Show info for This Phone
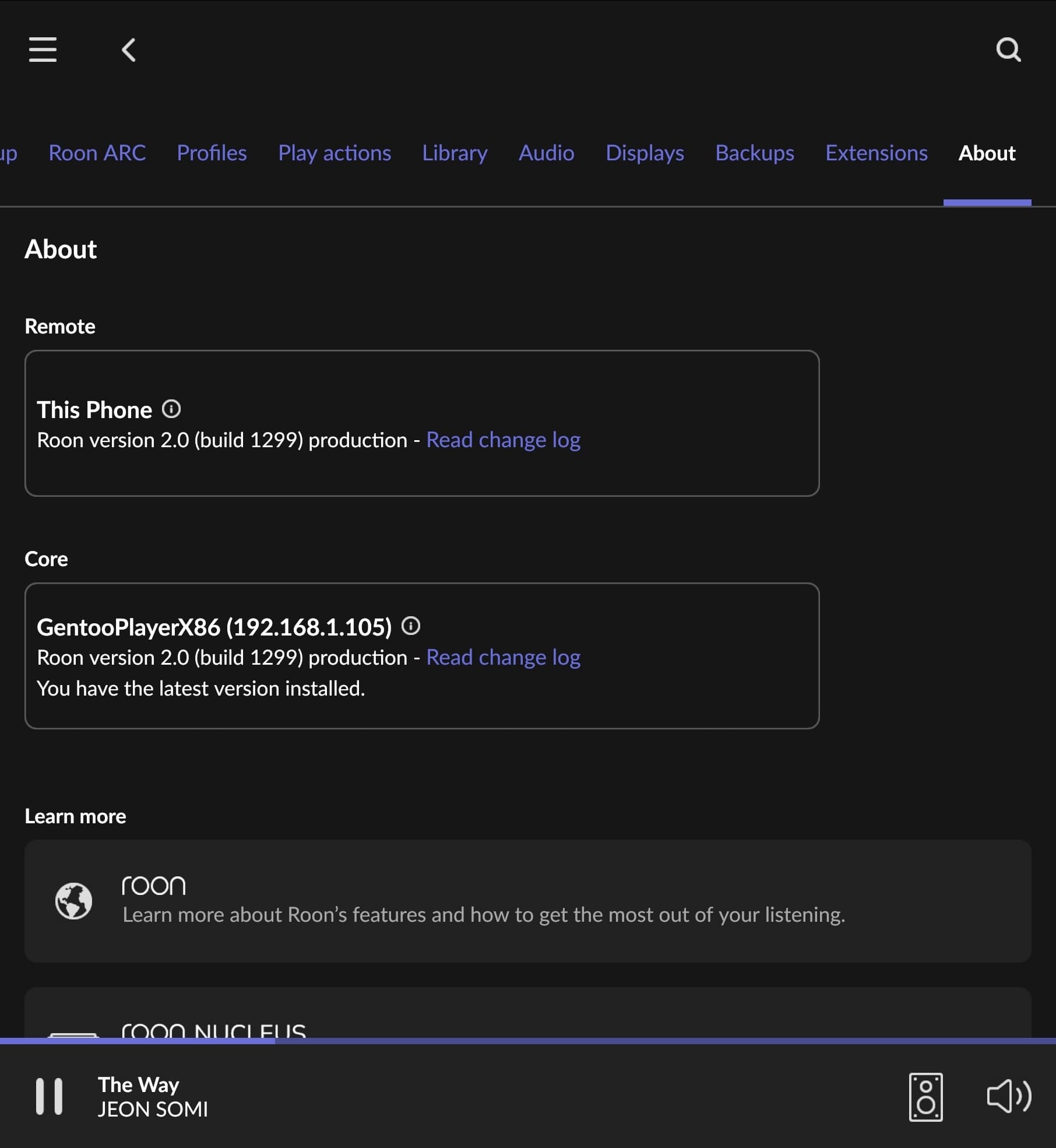1056x1148 pixels. 171,409
